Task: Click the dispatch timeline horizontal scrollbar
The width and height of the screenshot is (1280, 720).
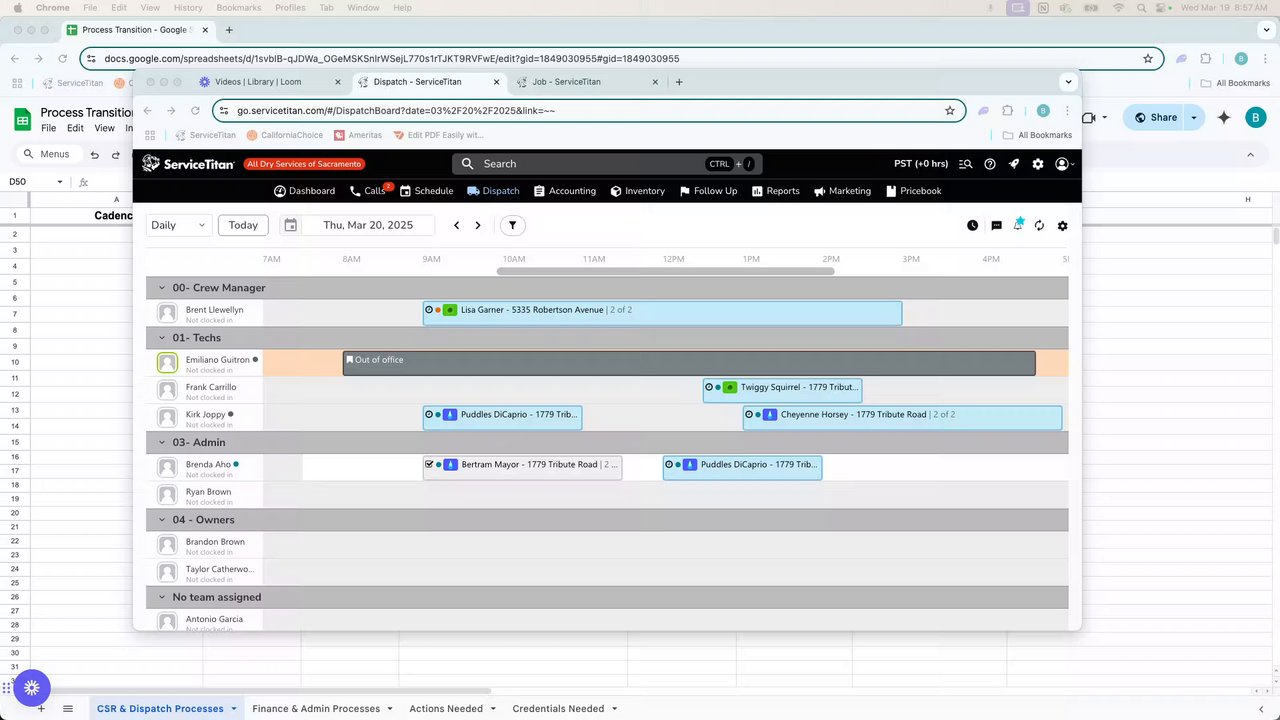Action: pyautogui.click(x=666, y=271)
